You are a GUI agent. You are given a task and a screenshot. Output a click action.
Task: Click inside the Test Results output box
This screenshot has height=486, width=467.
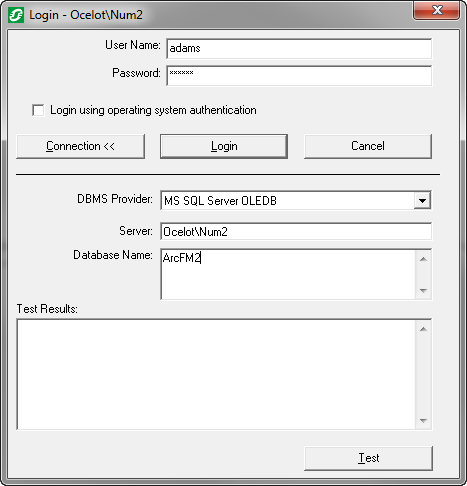216,374
